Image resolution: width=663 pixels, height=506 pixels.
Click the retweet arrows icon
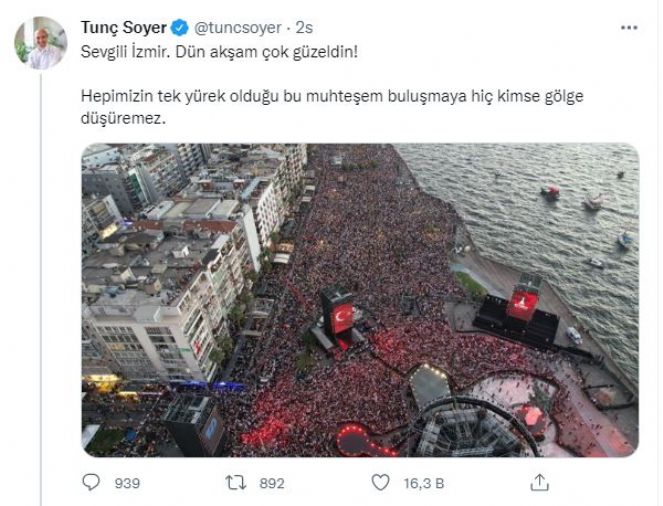click(236, 483)
